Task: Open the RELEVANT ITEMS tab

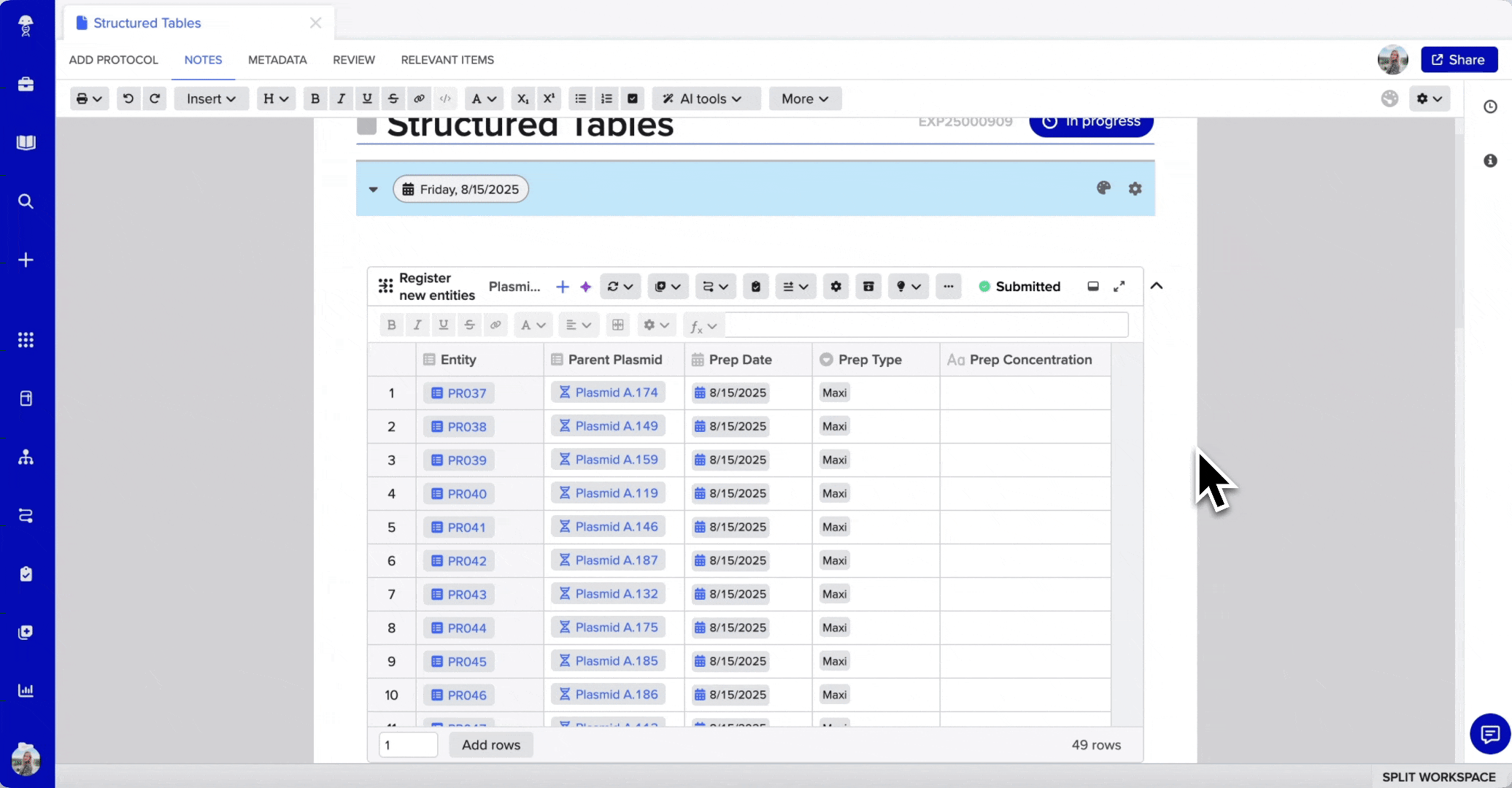Action: 447,60
